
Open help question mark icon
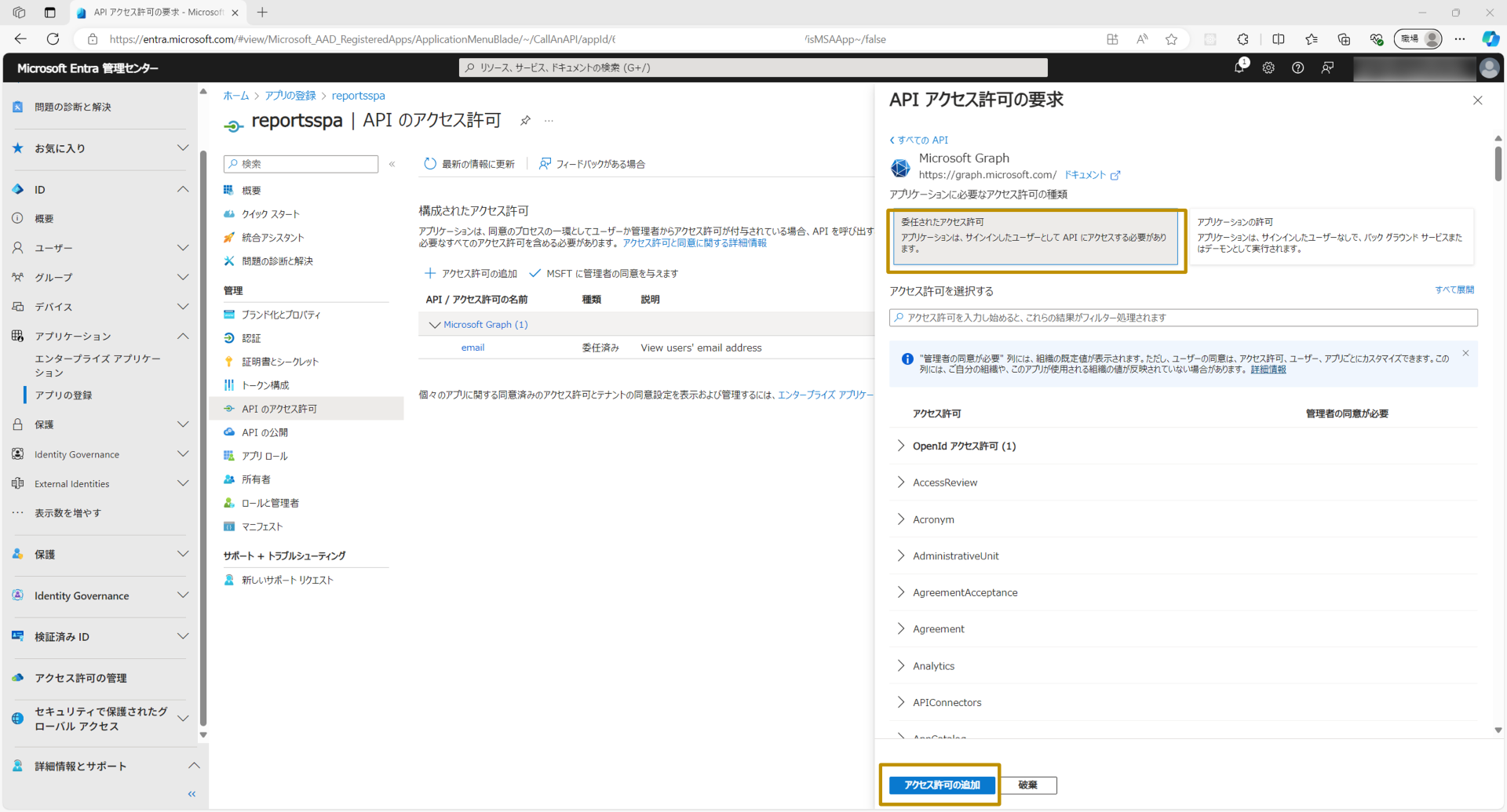pyautogui.click(x=1298, y=68)
